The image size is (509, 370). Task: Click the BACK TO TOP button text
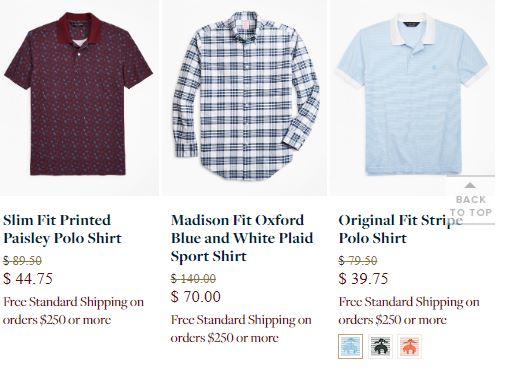[x=471, y=206]
